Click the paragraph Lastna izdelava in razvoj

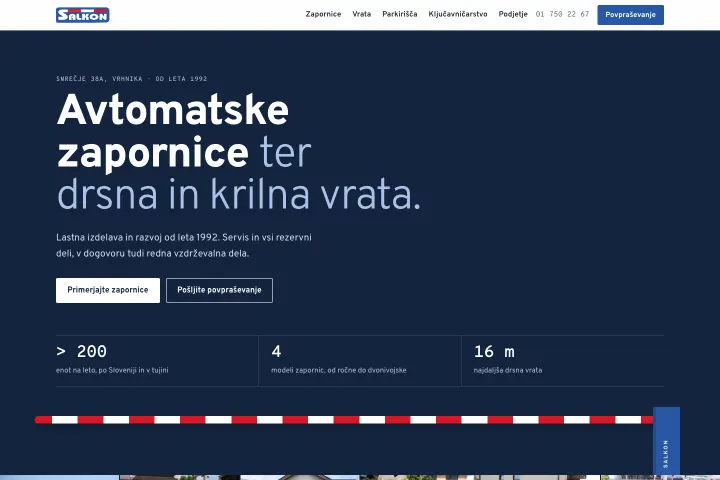184,245
